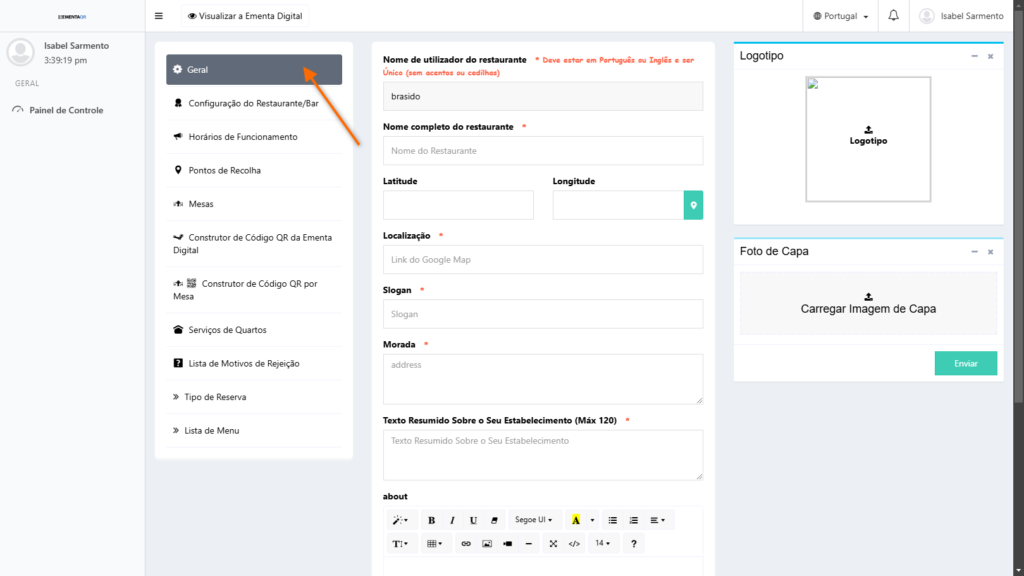Screen dimensions: 1024x576
Task: Insert a picture with the editor image icon
Action: [487, 544]
